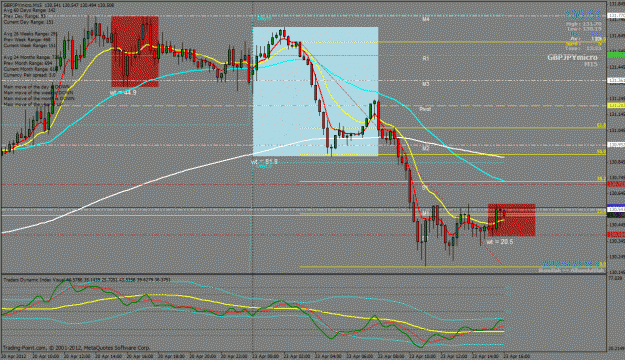Click the 23 Apr 10:00 time axis label
The width and height of the screenshot is (625, 360).
[x=422, y=356]
